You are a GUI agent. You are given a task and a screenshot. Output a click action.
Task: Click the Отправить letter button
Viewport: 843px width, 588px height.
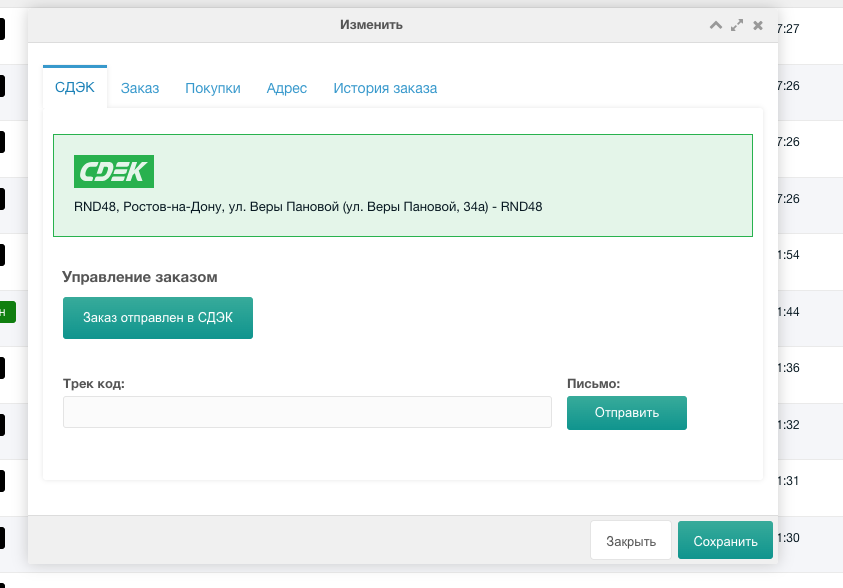click(x=626, y=413)
